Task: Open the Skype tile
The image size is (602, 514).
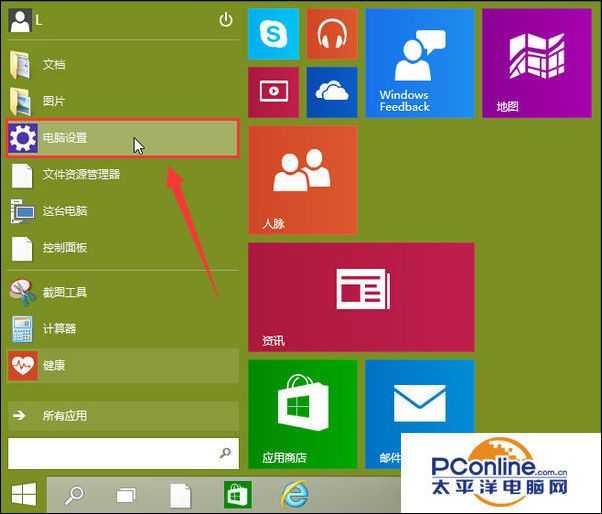Action: click(x=273, y=34)
